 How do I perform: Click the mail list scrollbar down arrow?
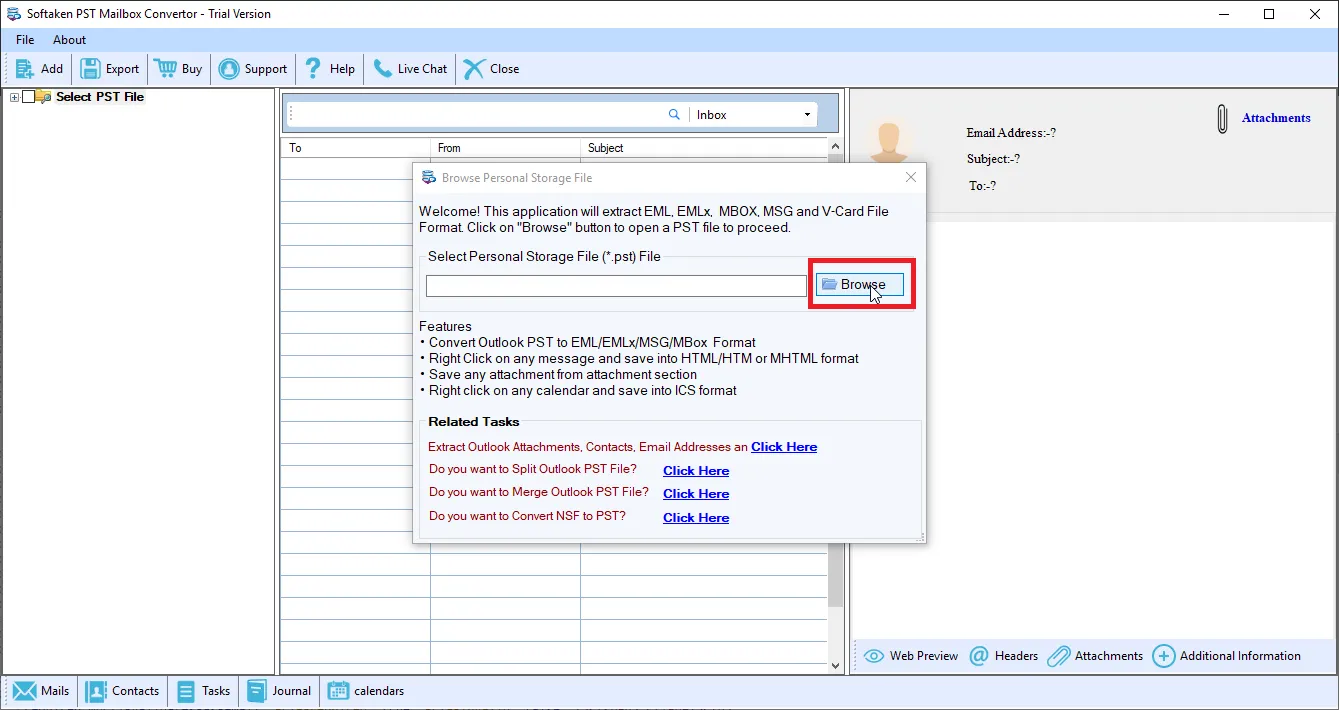coord(836,665)
